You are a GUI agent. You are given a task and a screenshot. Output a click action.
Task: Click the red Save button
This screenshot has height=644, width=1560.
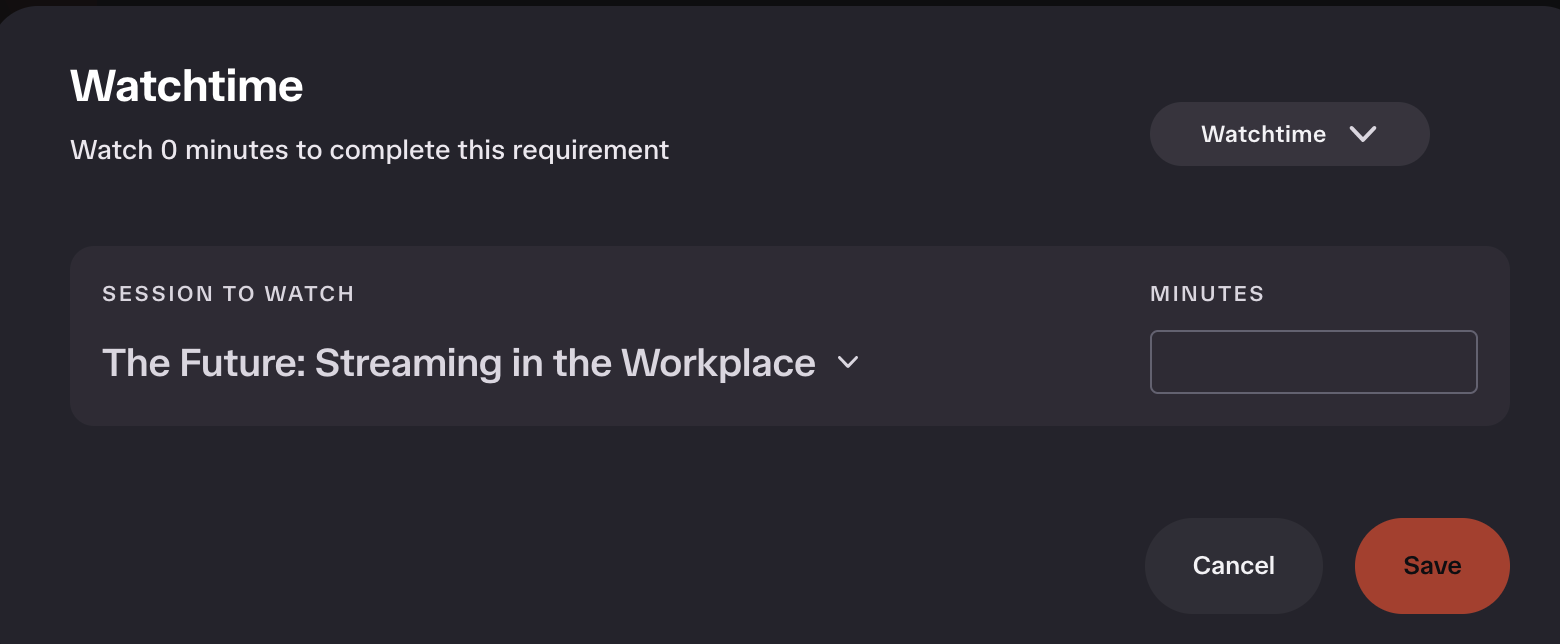pyautogui.click(x=1432, y=566)
